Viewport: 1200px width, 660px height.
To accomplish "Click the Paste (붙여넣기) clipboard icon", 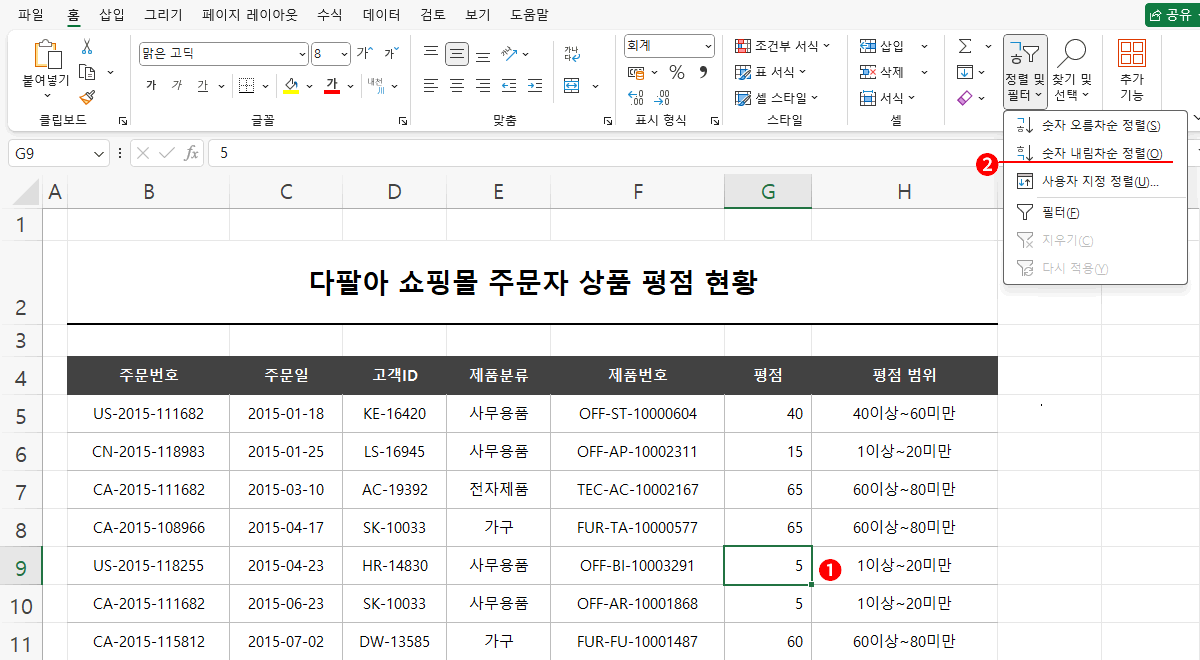I will 46,55.
